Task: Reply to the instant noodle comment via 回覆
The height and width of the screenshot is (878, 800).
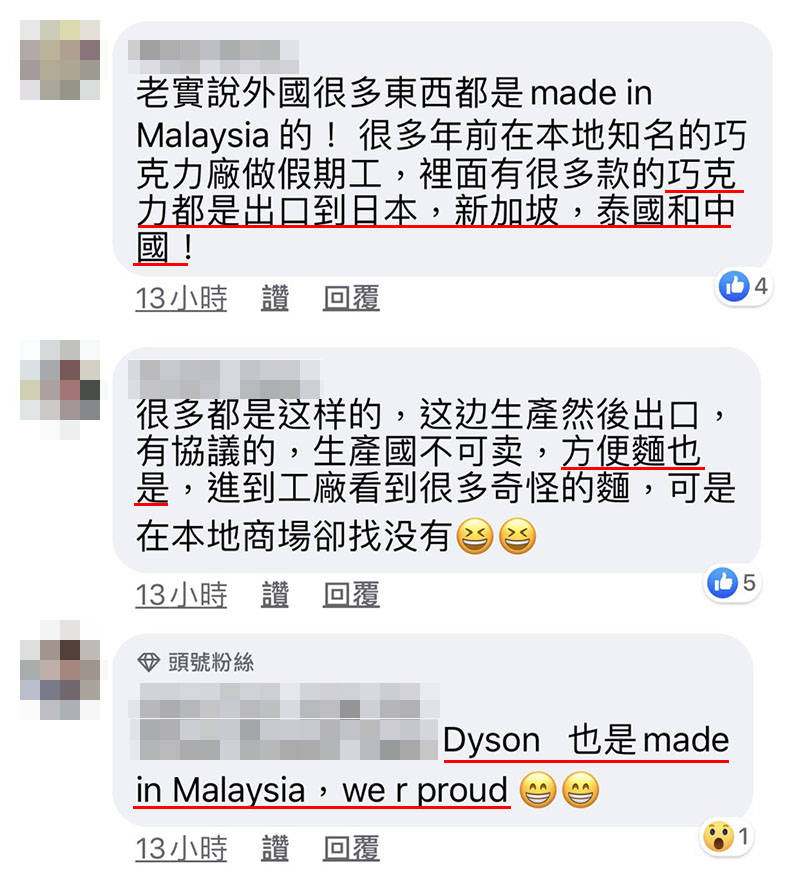Action: (x=351, y=595)
